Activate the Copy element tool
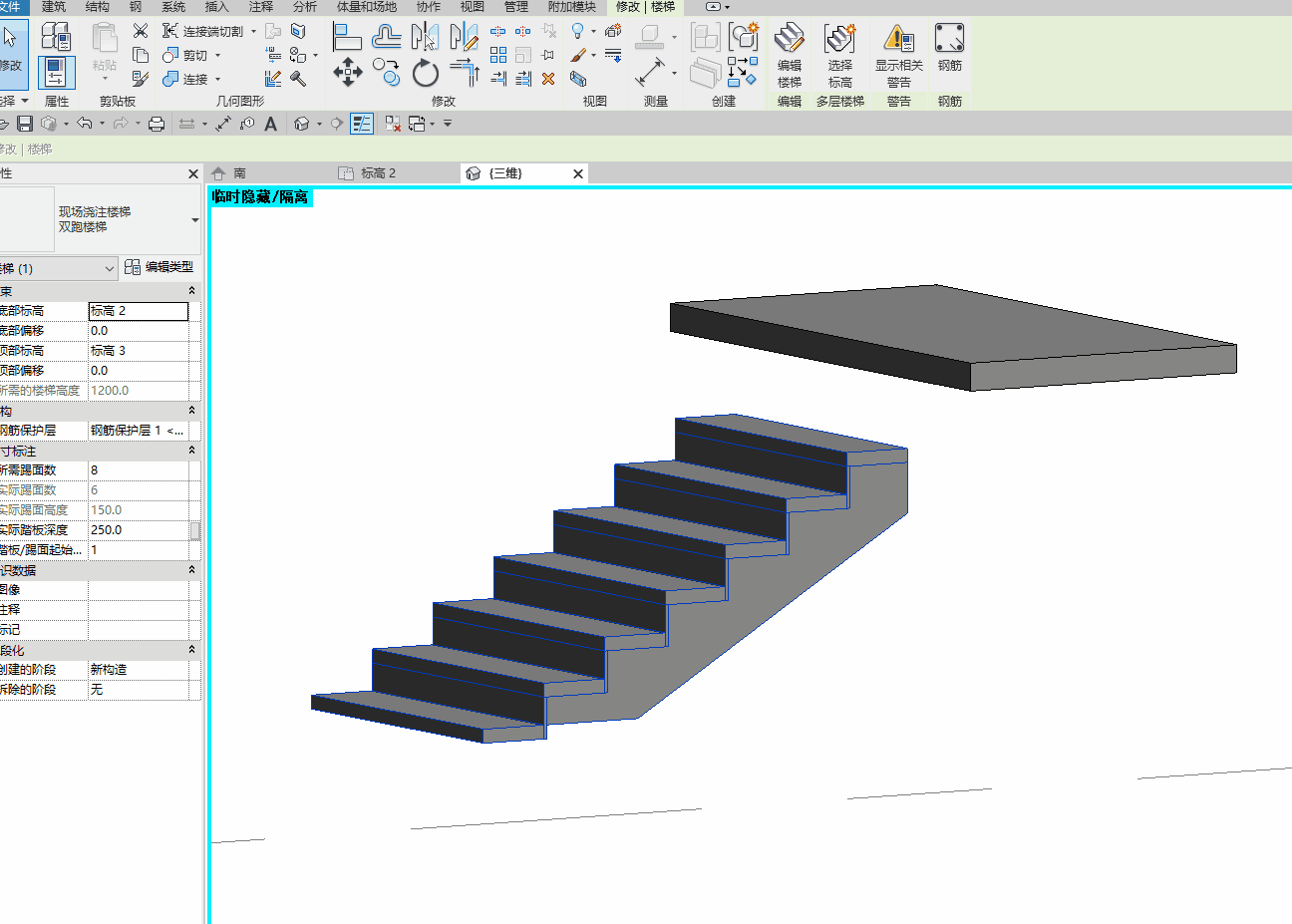Screen dimensions: 1292x924 pos(387,72)
